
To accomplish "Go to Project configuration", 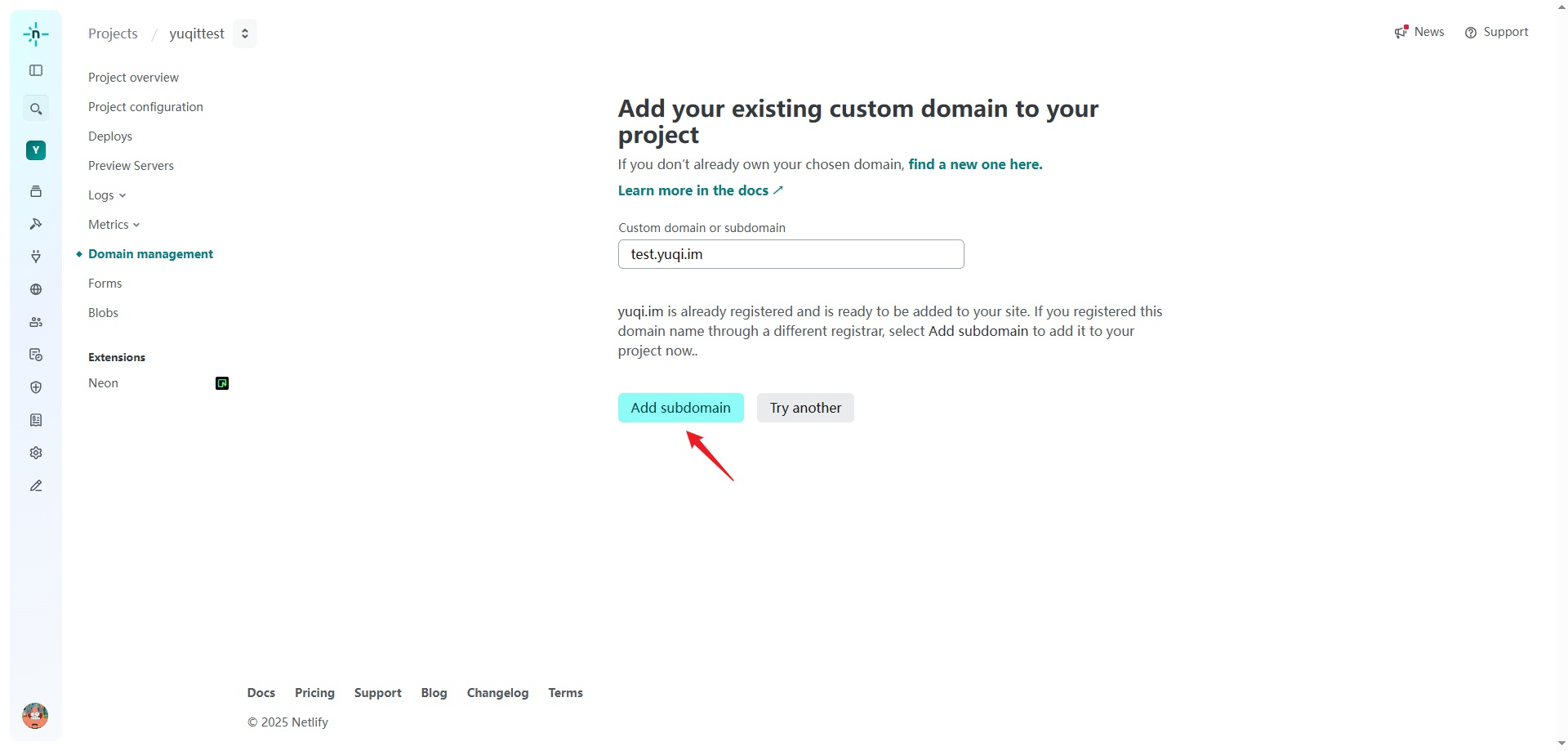I will [145, 107].
